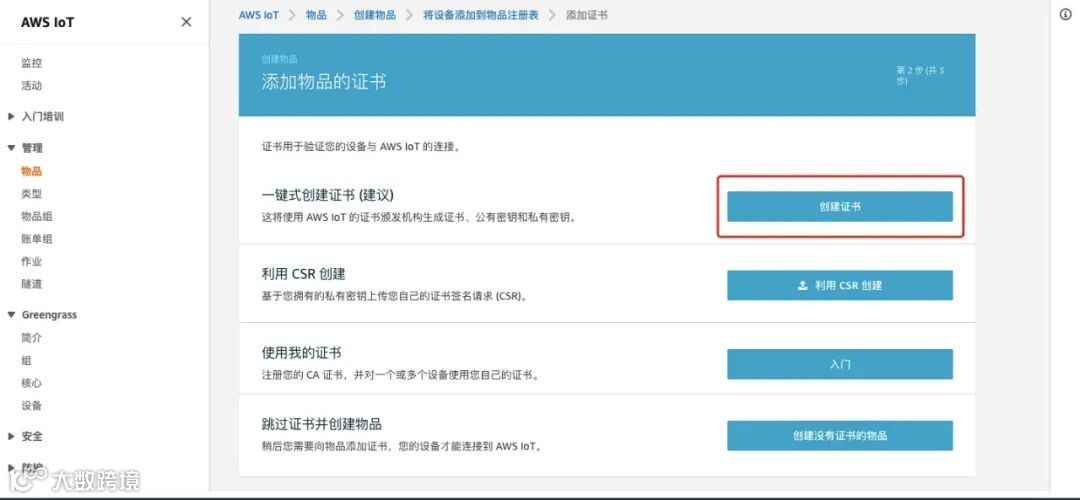Click the AWS IoT sidebar title
Screen dimensions: 1080x500
tap(48, 22)
